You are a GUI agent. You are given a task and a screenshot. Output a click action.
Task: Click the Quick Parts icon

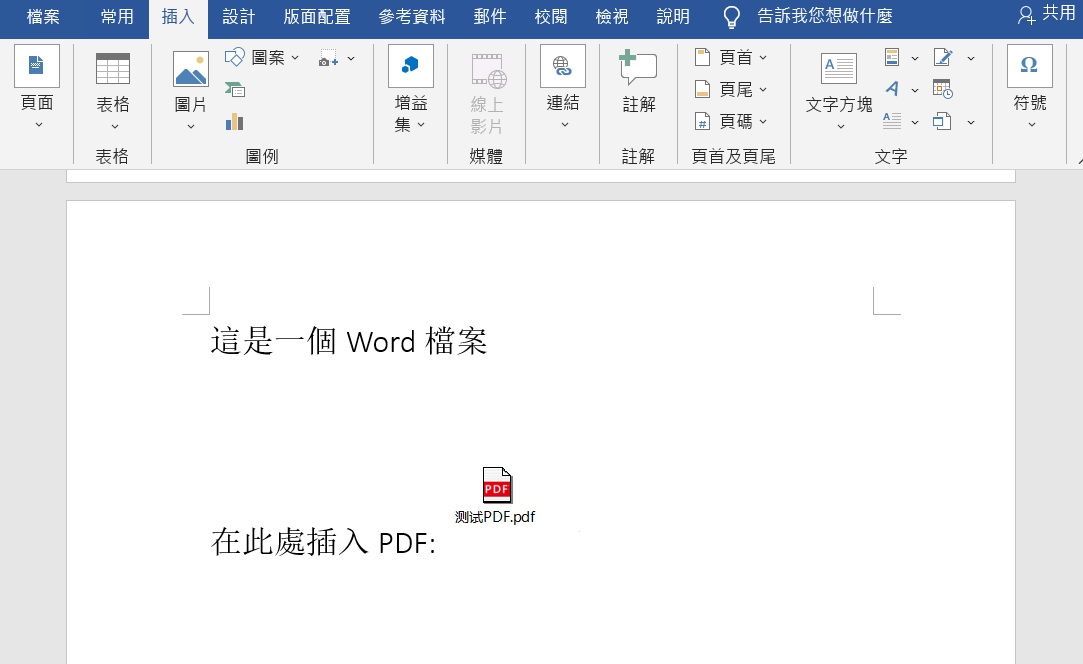click(892, 57)
